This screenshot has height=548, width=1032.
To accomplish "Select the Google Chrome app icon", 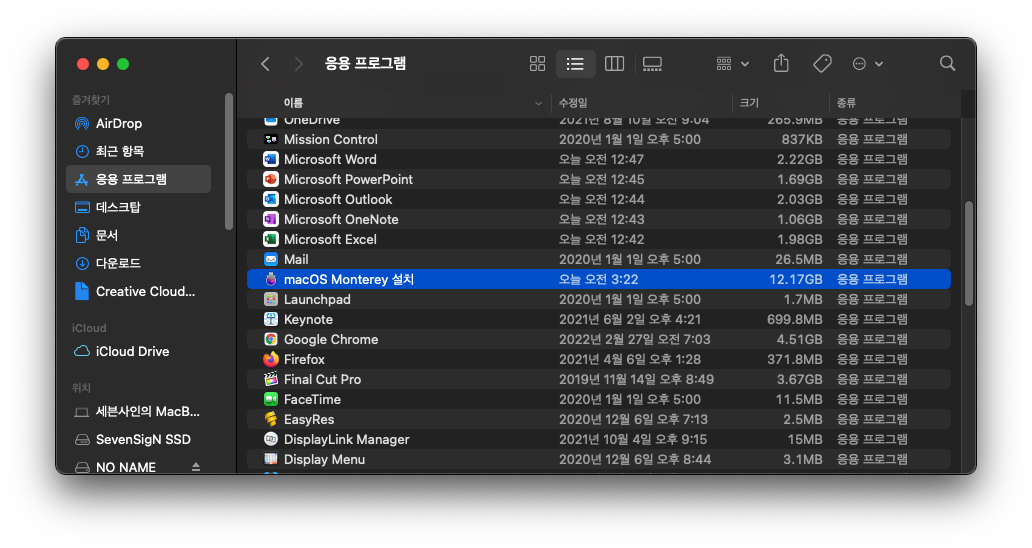I will pyautogui.click(x=271, y=339).
